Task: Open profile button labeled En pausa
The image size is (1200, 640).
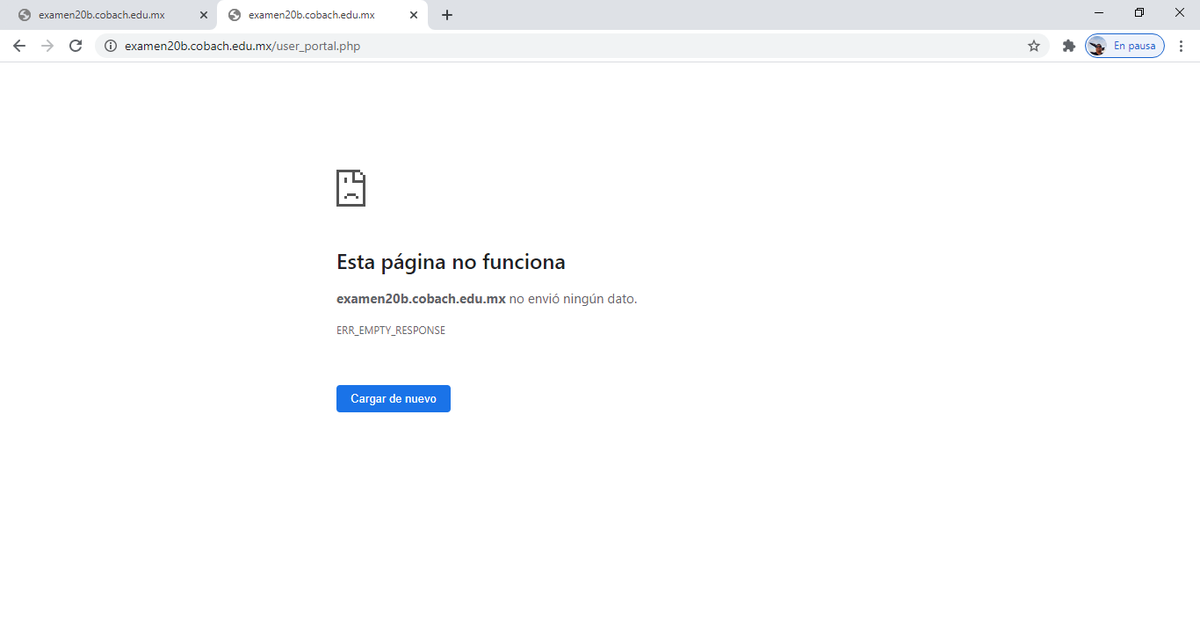Action: 1125,46
